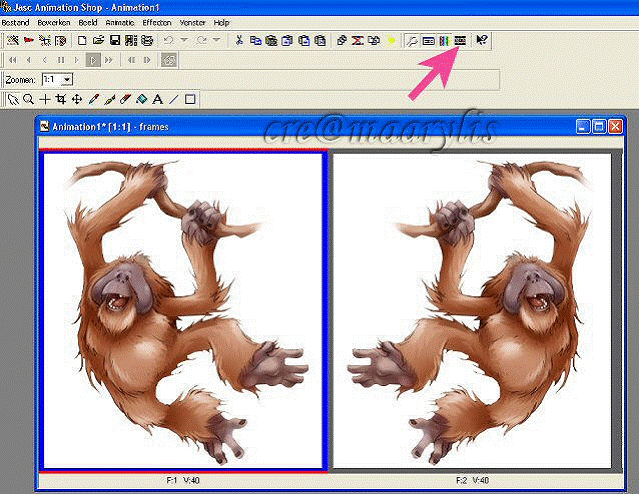This screenshot has height=494, width=639.
Task: Jump to first frame playback button
Action: [x=13, y=60]
